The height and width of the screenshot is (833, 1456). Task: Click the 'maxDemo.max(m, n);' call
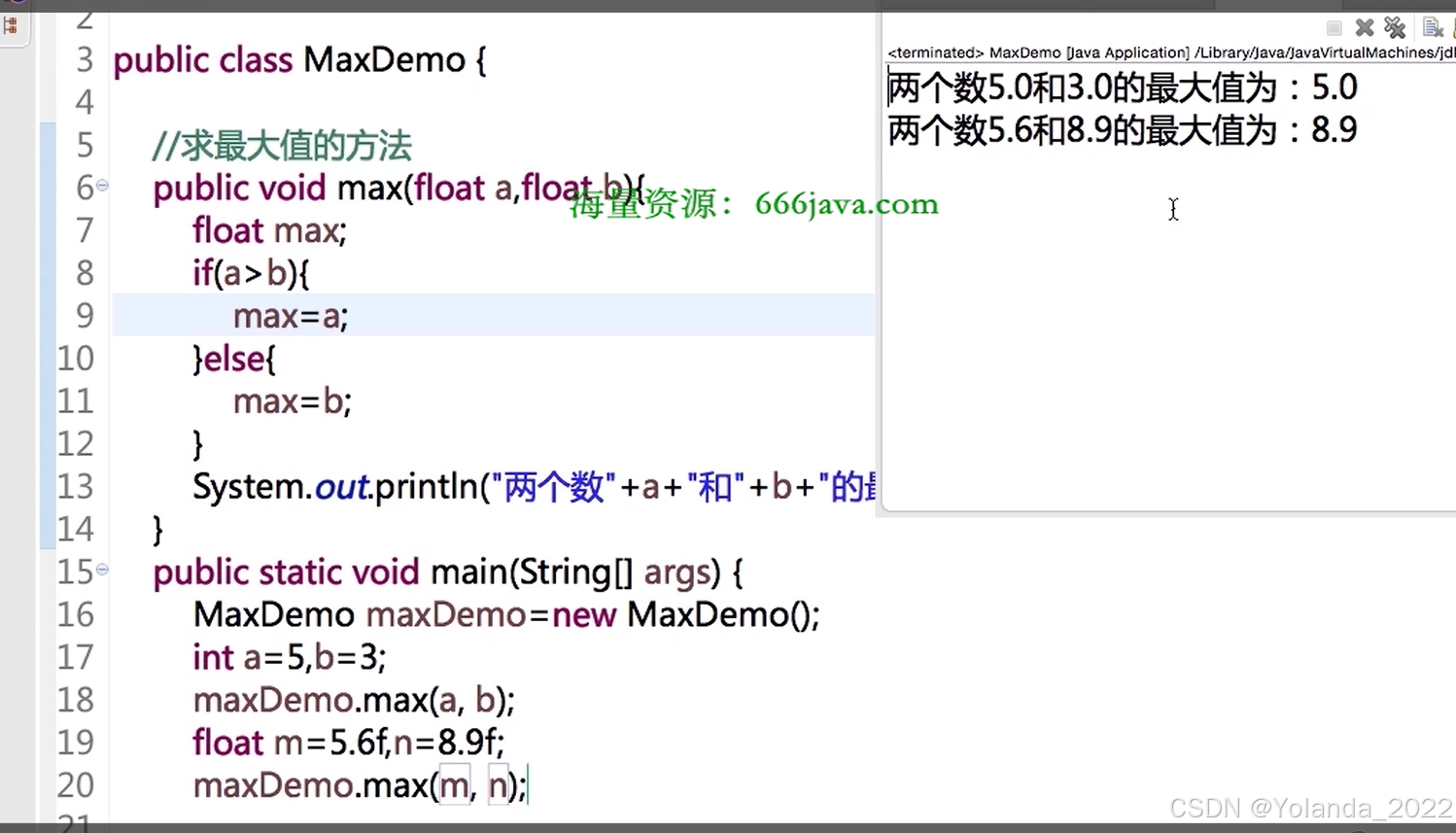360,785
